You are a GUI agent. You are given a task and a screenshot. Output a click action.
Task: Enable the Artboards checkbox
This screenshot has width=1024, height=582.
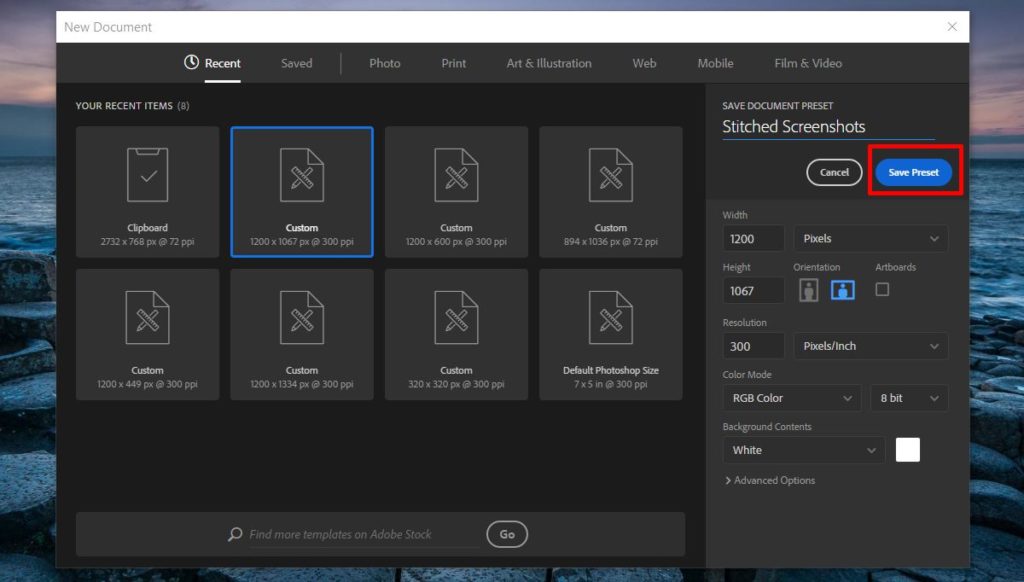coord(881,289)
